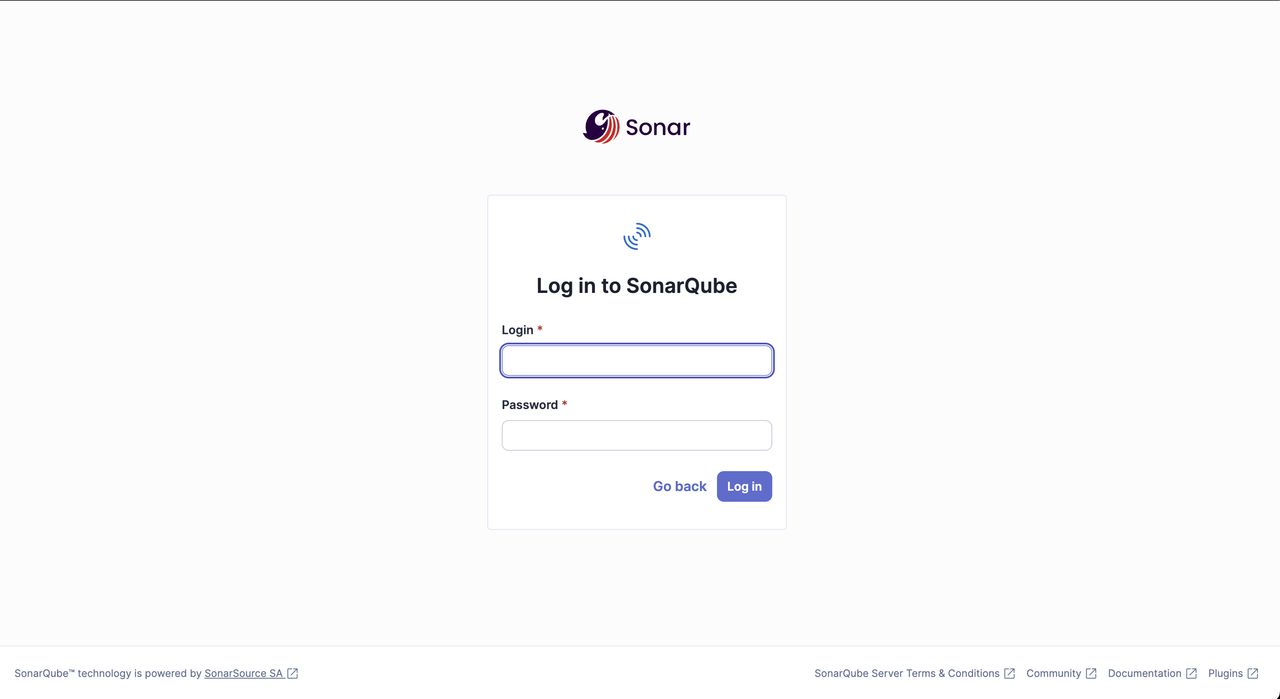This screenshot has height=699, width=1280.
Task: Click the Login field label
Action: click(x=518, y=330)
